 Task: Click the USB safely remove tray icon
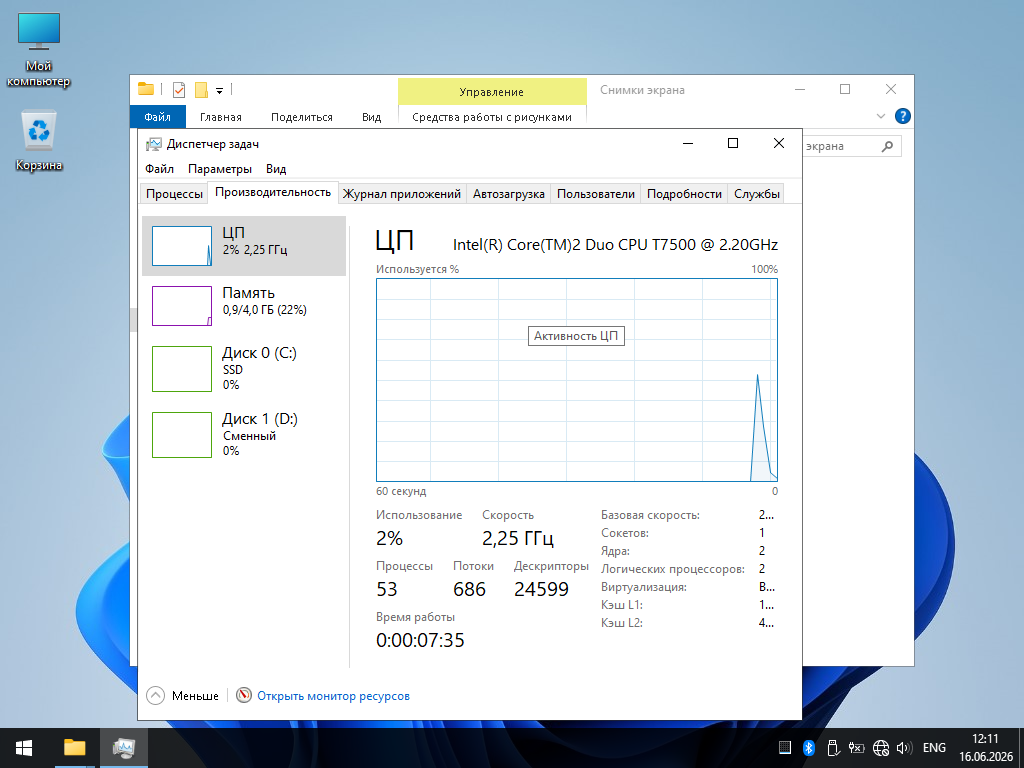[832, 748]
